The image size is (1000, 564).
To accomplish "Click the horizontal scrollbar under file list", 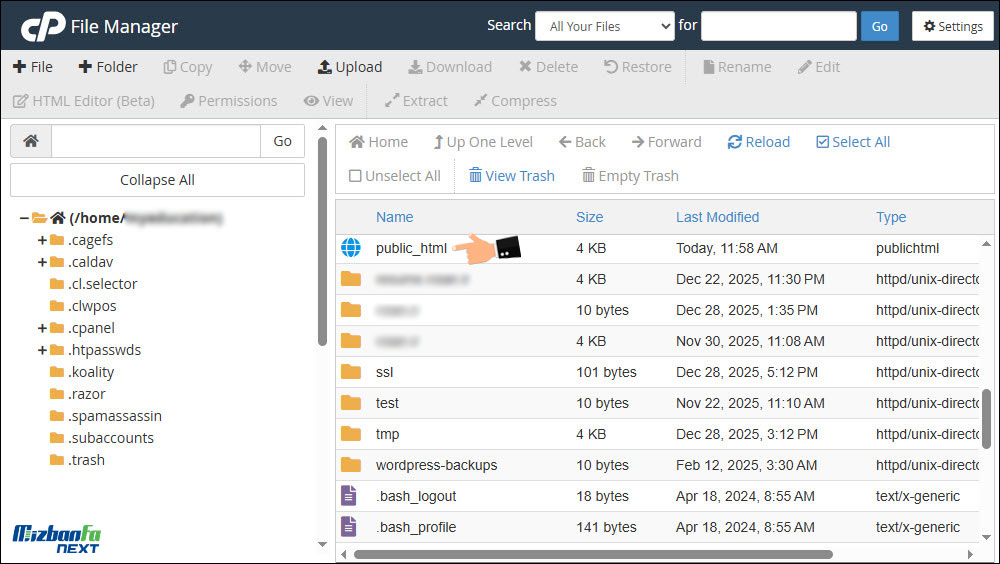I will coord(592,554).
